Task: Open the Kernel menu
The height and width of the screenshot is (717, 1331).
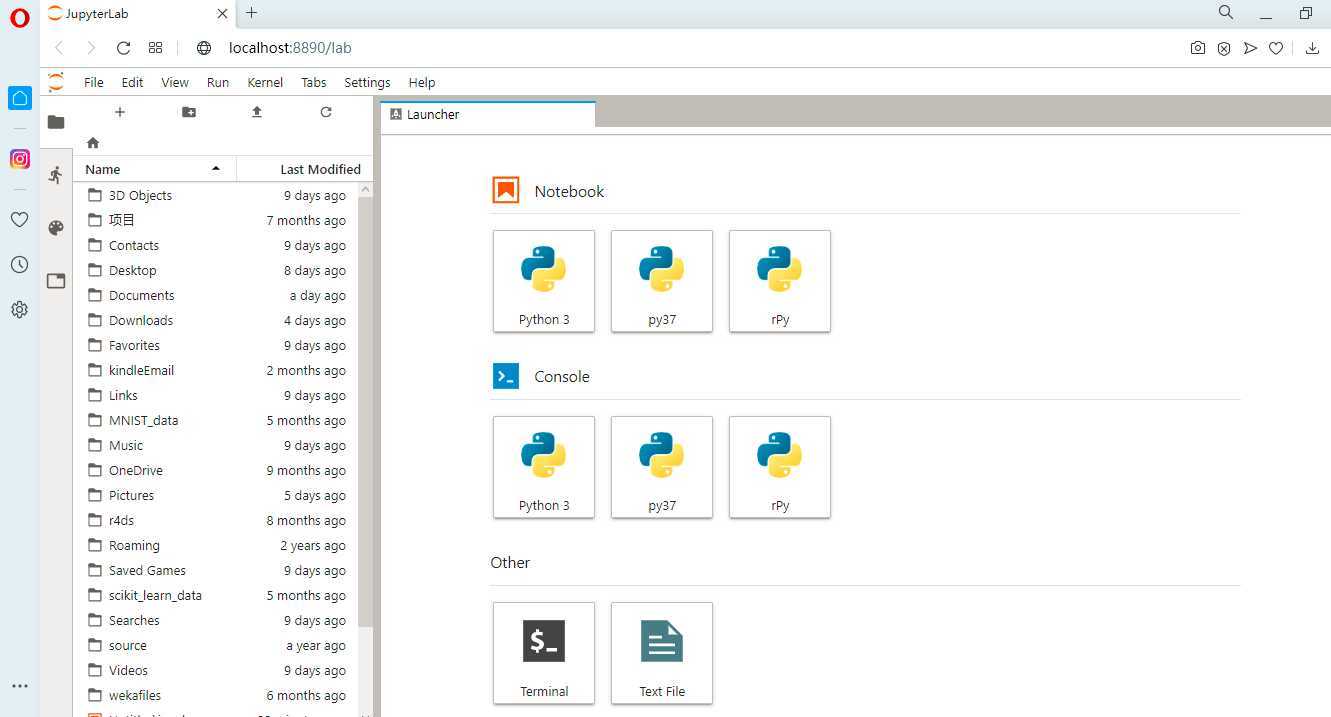Action: click(265, 82)
